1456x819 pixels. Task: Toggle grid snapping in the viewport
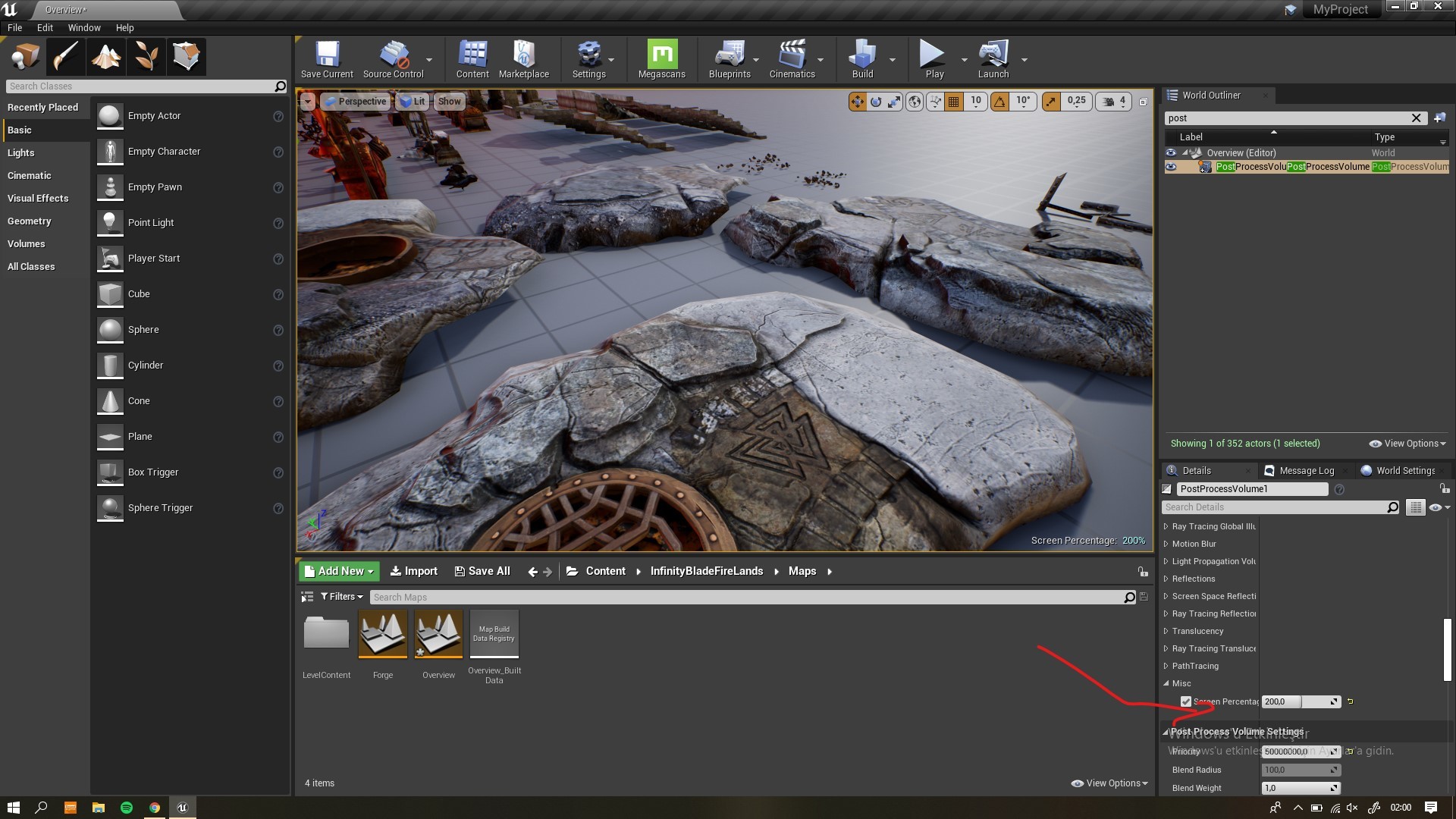coord(954,102)
